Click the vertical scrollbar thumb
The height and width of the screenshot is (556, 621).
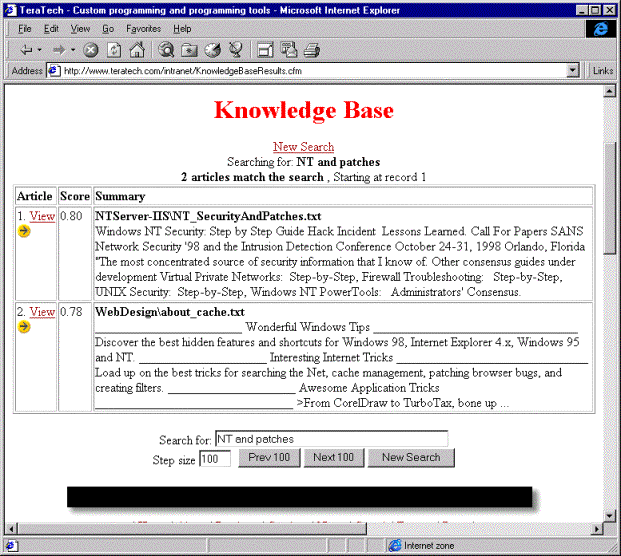(610, 198)
